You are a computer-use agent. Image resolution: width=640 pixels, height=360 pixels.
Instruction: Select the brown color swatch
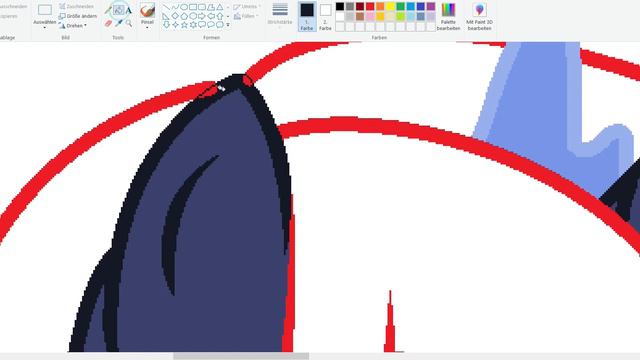[x=360, y=17]
